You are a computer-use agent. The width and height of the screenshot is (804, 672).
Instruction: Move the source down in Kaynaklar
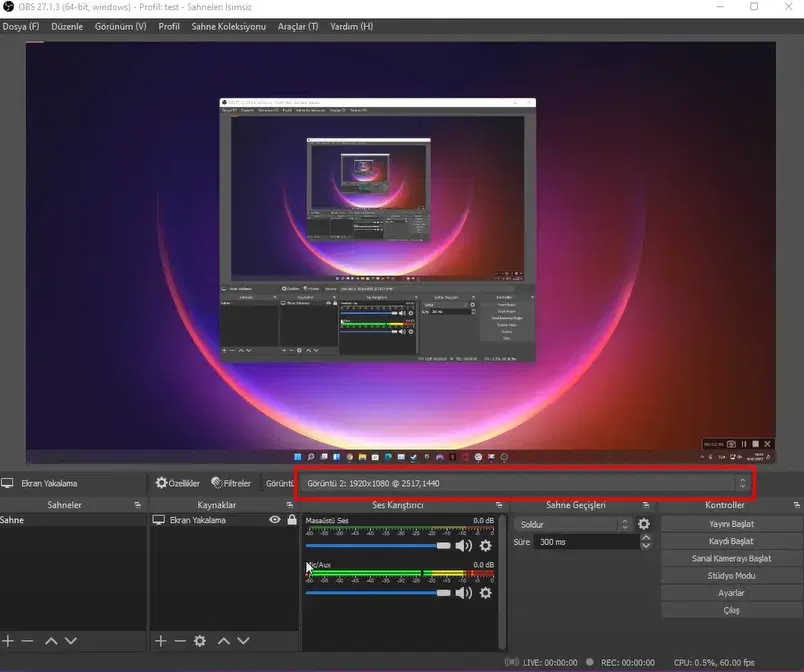click(244, 641)
